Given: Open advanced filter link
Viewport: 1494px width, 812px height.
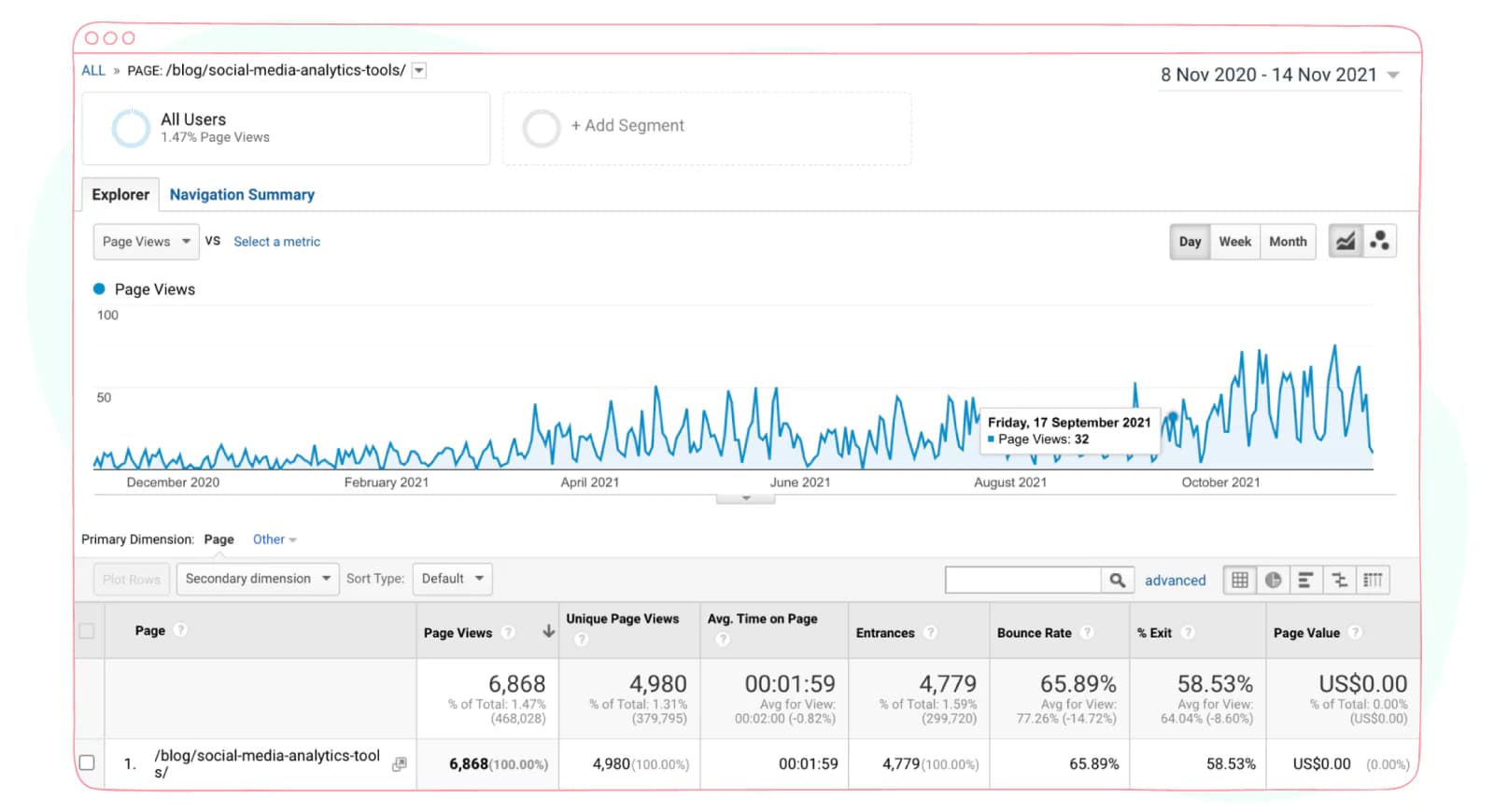Looking at the screenshot, I should click(x=1176, y=581).
